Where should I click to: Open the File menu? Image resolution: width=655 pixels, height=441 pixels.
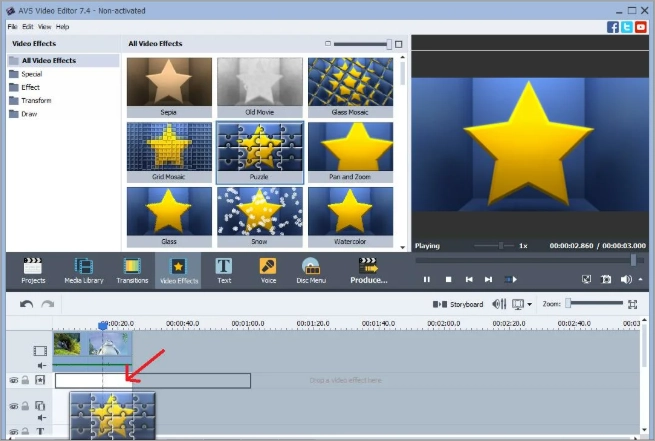click(12, 27)
